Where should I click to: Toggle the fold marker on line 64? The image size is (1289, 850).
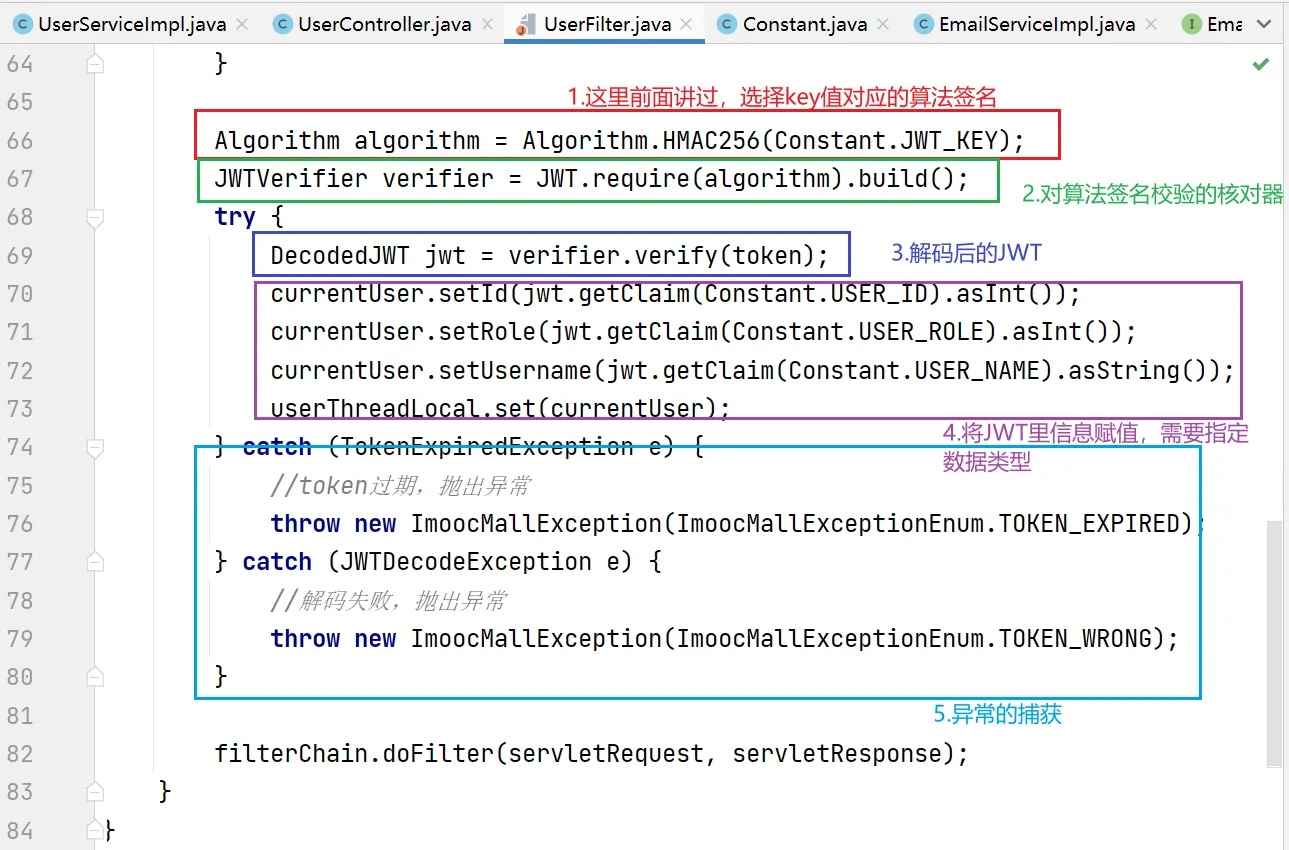click(x=95, y=64)
